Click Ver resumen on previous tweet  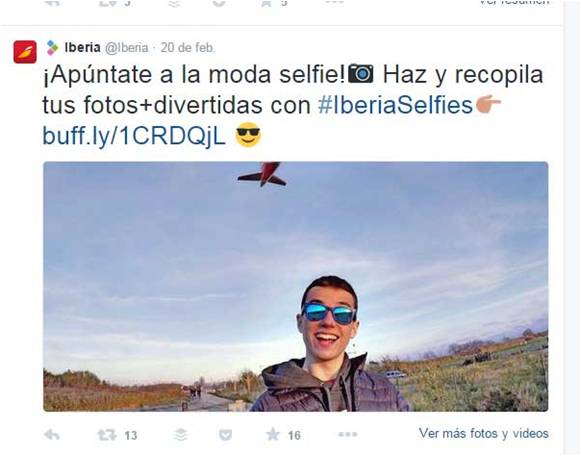(x=515, y=2)
